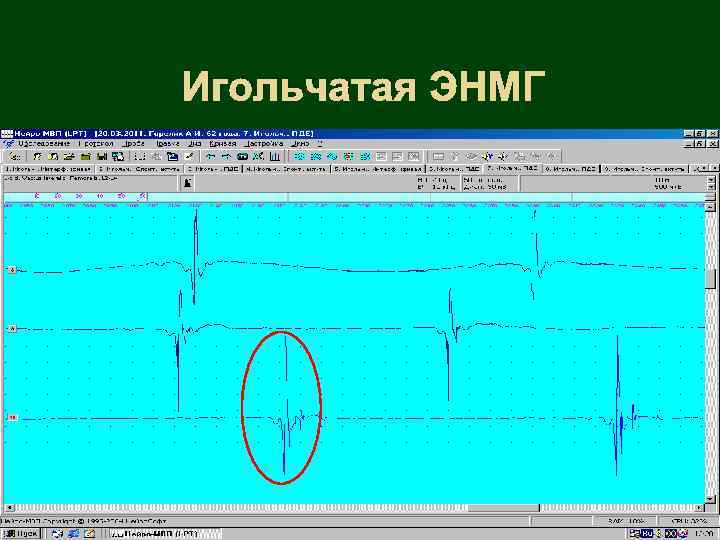
Task: Open the Обследование menu
Action: (x=44, y=144)
